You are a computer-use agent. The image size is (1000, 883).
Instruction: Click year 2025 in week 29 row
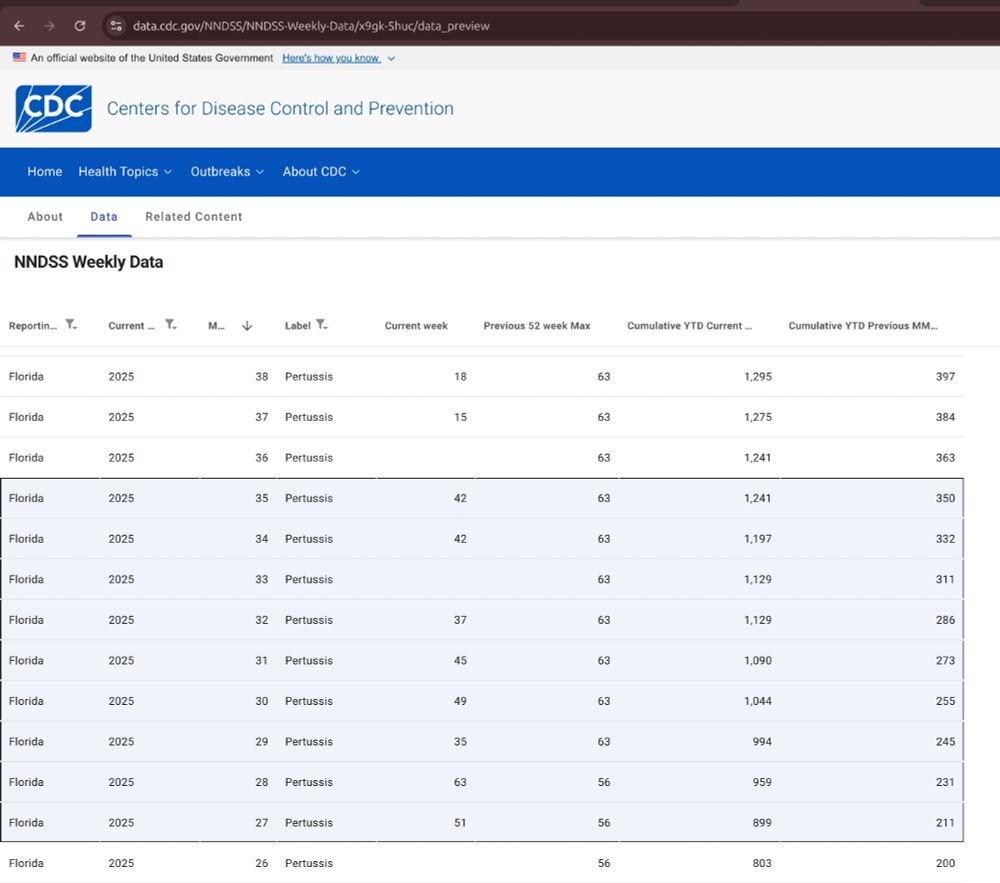point(121,741)
